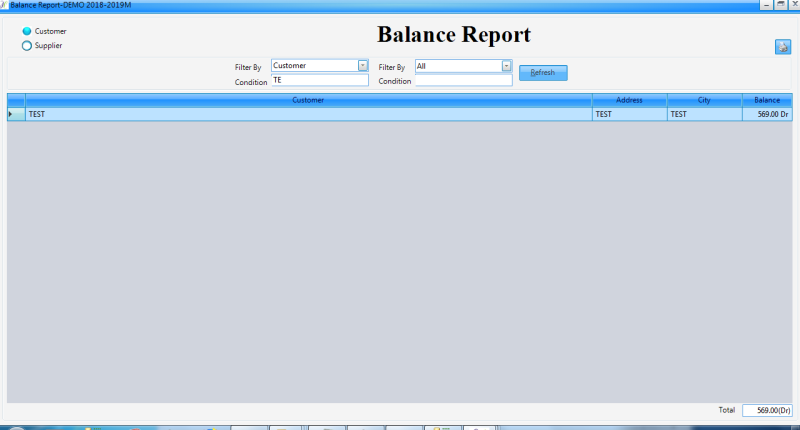Click the TEST cell under City column
Image resolution: width=800 pixels, height=430 pixels.
(x=704, y=114)
